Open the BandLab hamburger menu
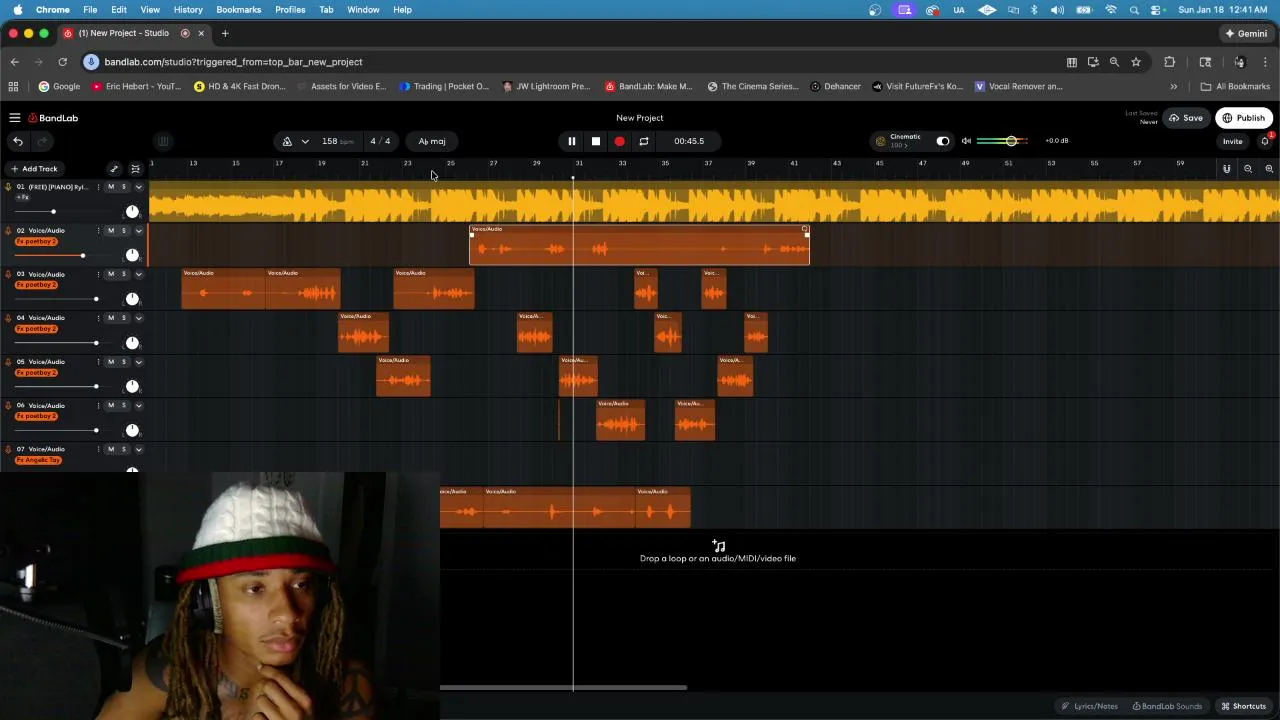This screenshot has width=1280, height=720. [x=15, y=118]
